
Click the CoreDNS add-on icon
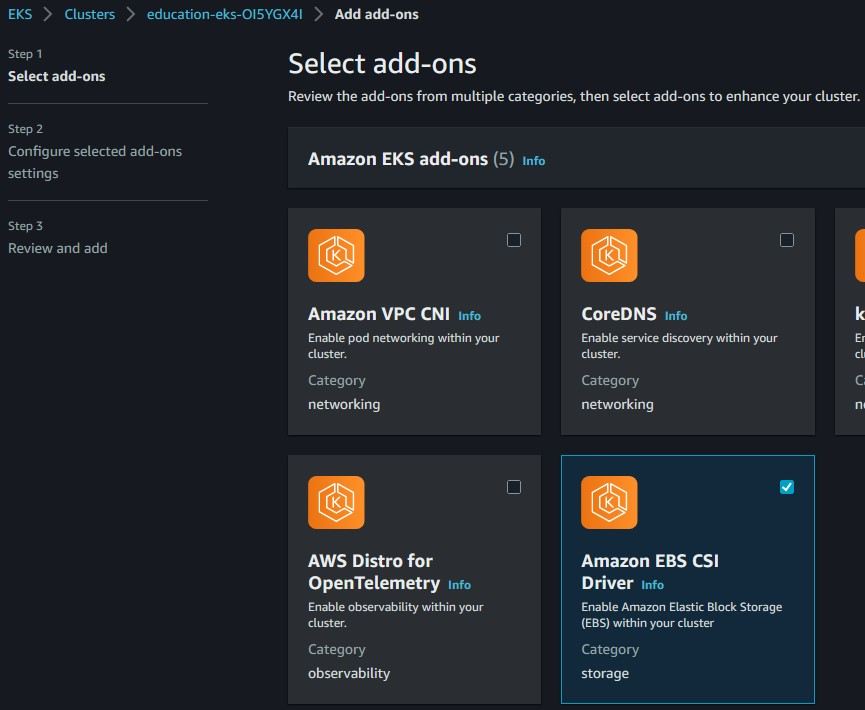coord(609,255)
